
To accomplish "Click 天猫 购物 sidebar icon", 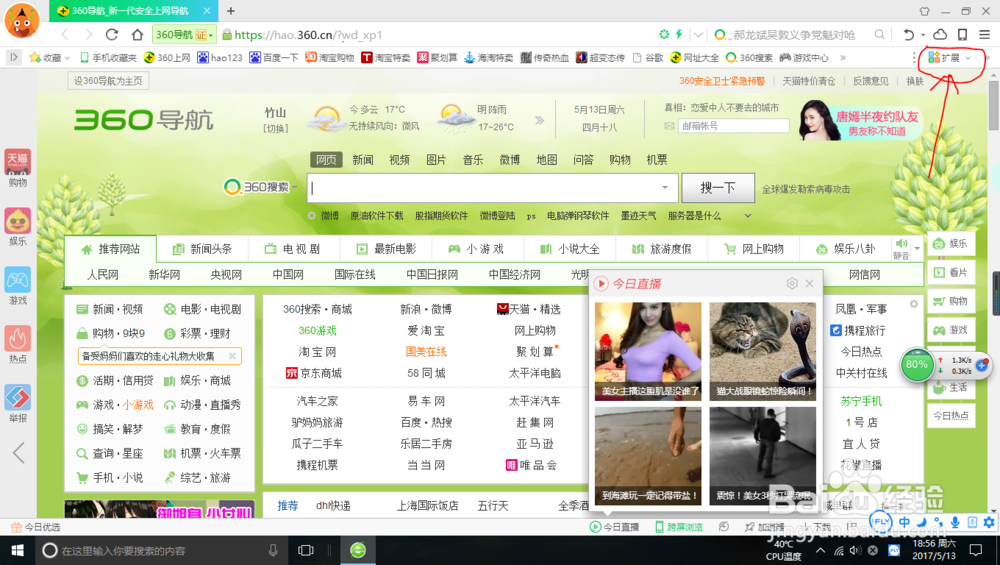I will pos(18,168).
